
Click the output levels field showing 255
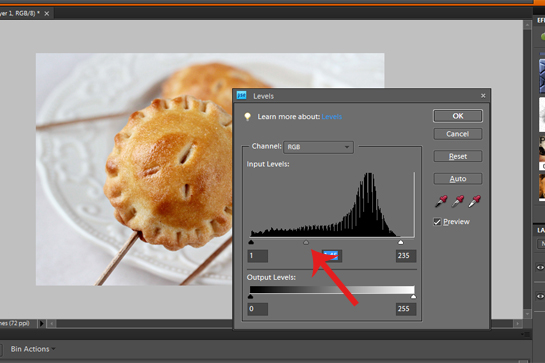point(406,309)
